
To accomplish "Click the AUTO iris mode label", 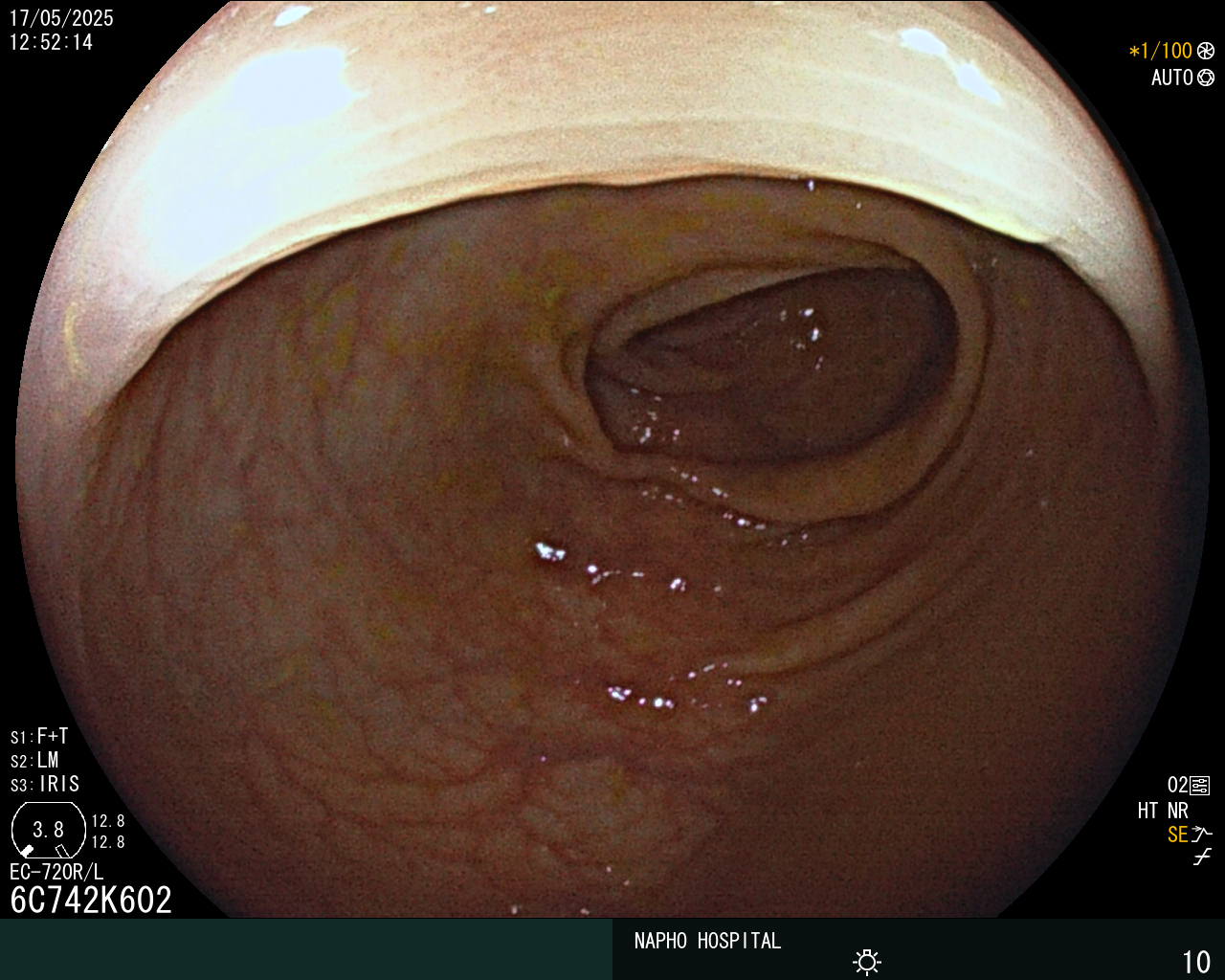I will [x=1172, y=78].
